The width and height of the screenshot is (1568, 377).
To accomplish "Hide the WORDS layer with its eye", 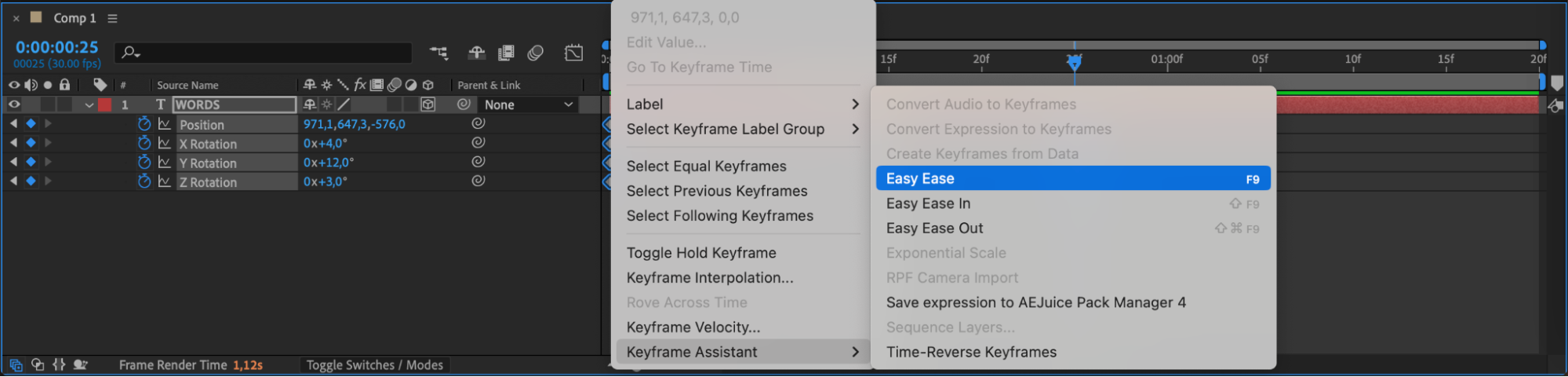I will 14,104.
